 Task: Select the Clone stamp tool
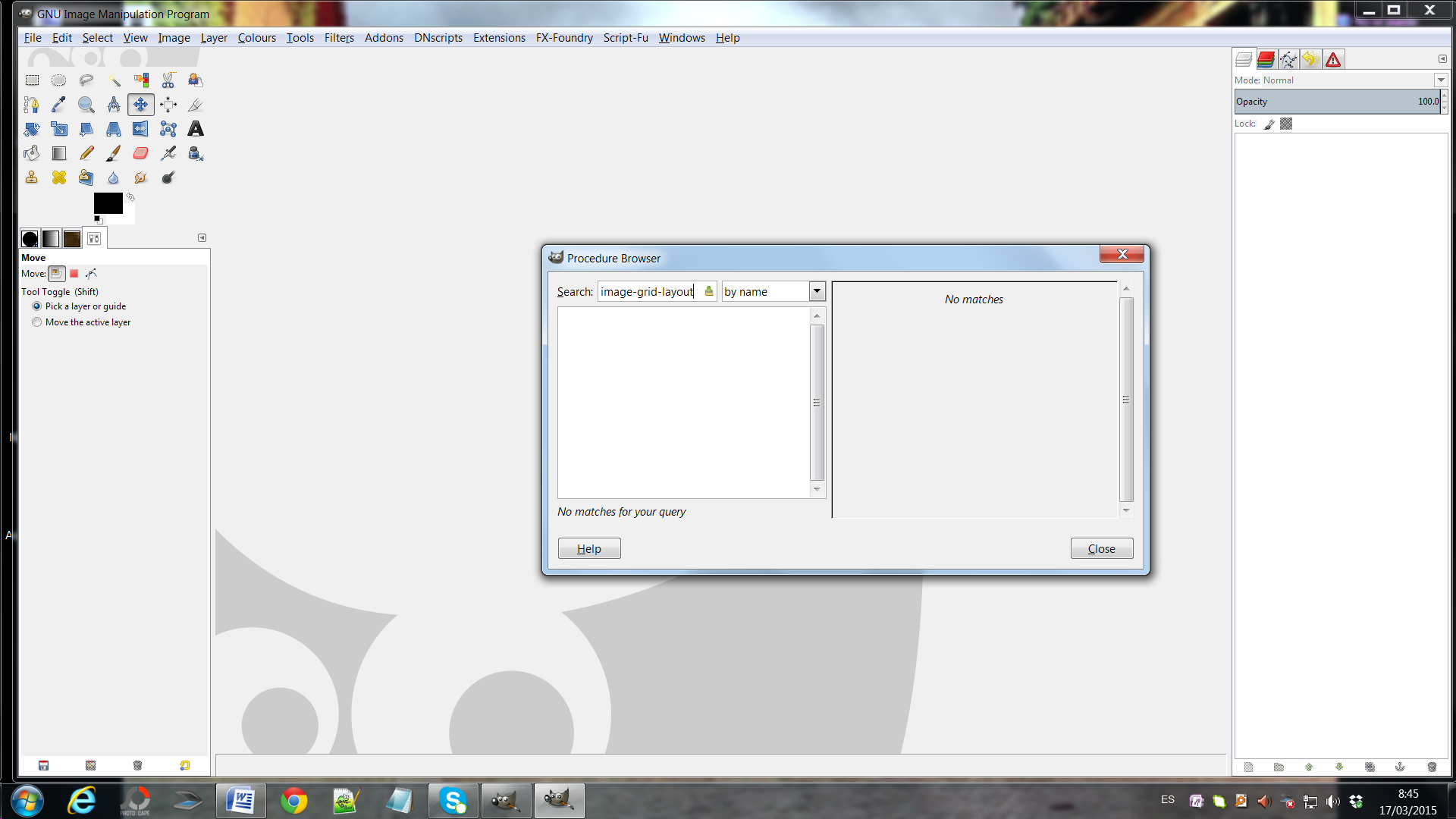32,177
